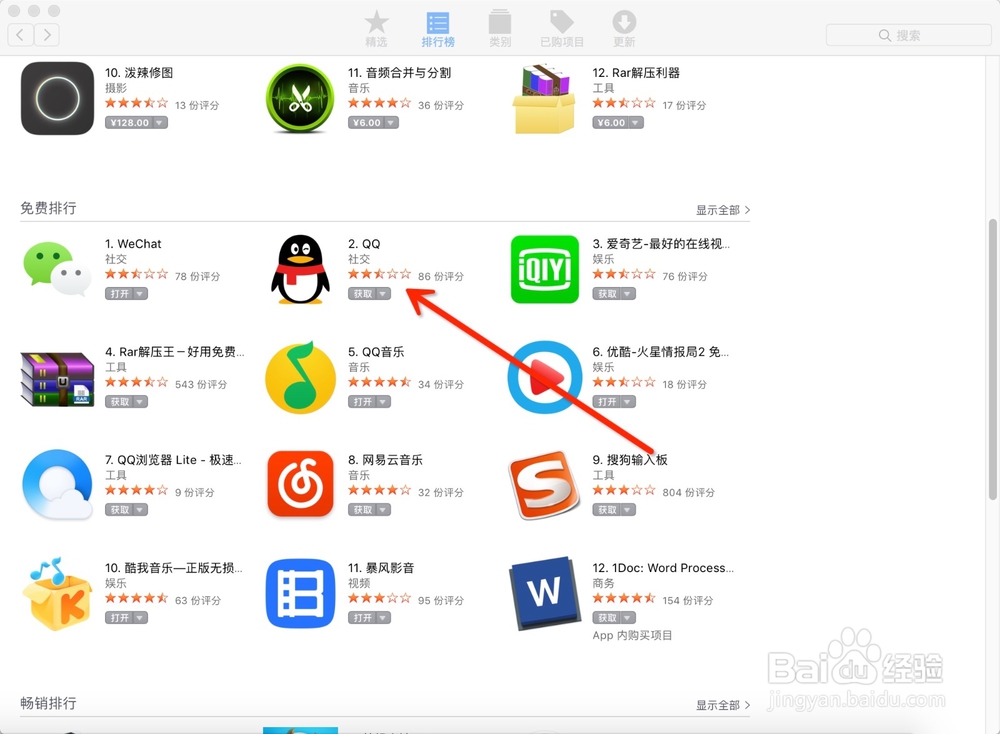
Task: Expand dropdown arrow next to Rar解压王 获取
Action: coord(140,402)
